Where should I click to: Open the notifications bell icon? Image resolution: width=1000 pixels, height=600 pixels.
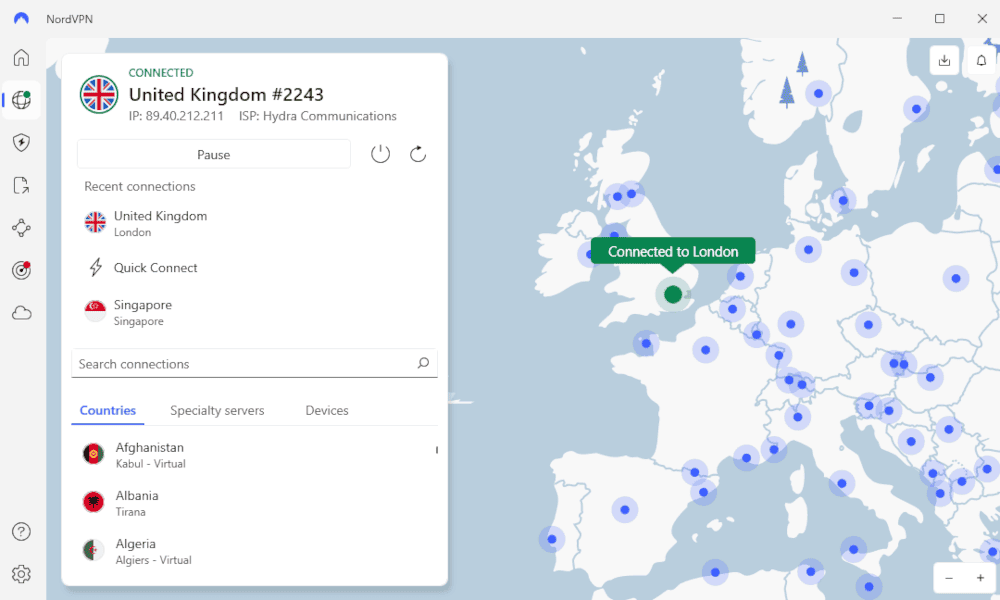981,61
